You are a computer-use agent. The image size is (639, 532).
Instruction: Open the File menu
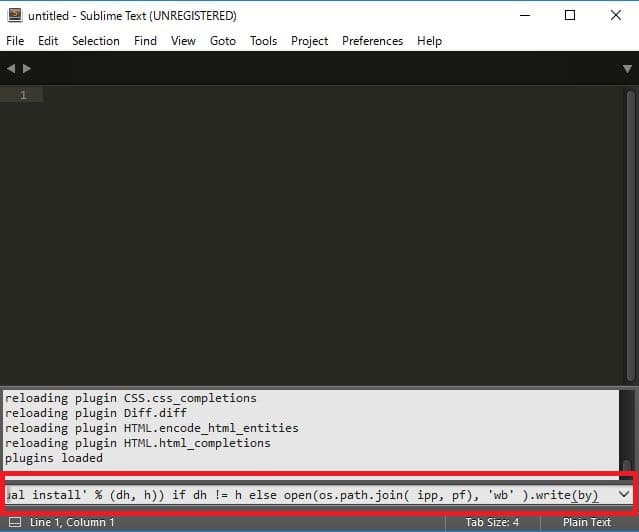click(x=15, y=41)
